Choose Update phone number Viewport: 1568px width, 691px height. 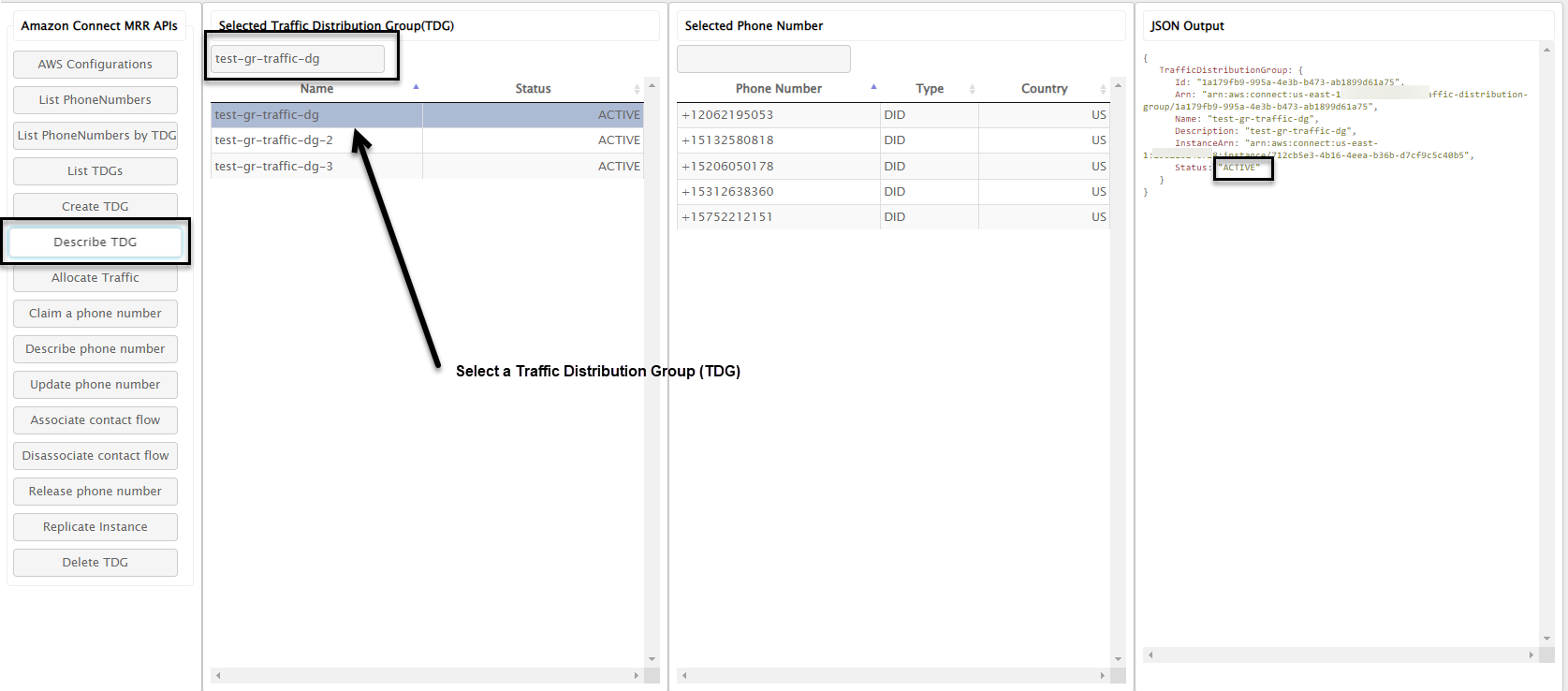95,385
